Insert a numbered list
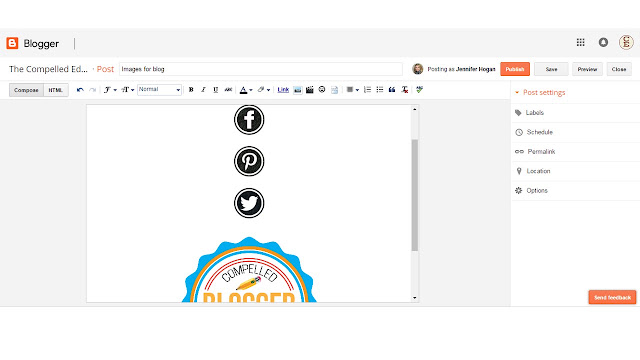Image resolution: width=640 pixels, height=360 pixels. click(x=367, y=90)
